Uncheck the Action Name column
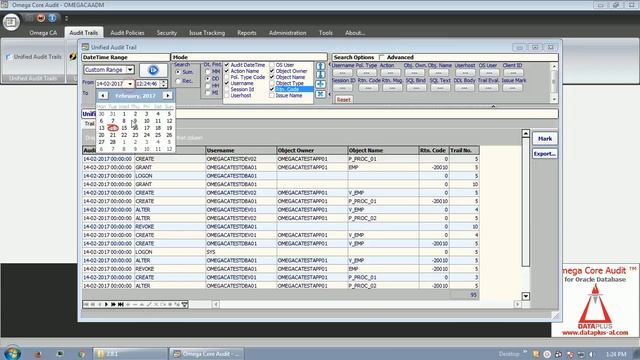 point(227,71)
